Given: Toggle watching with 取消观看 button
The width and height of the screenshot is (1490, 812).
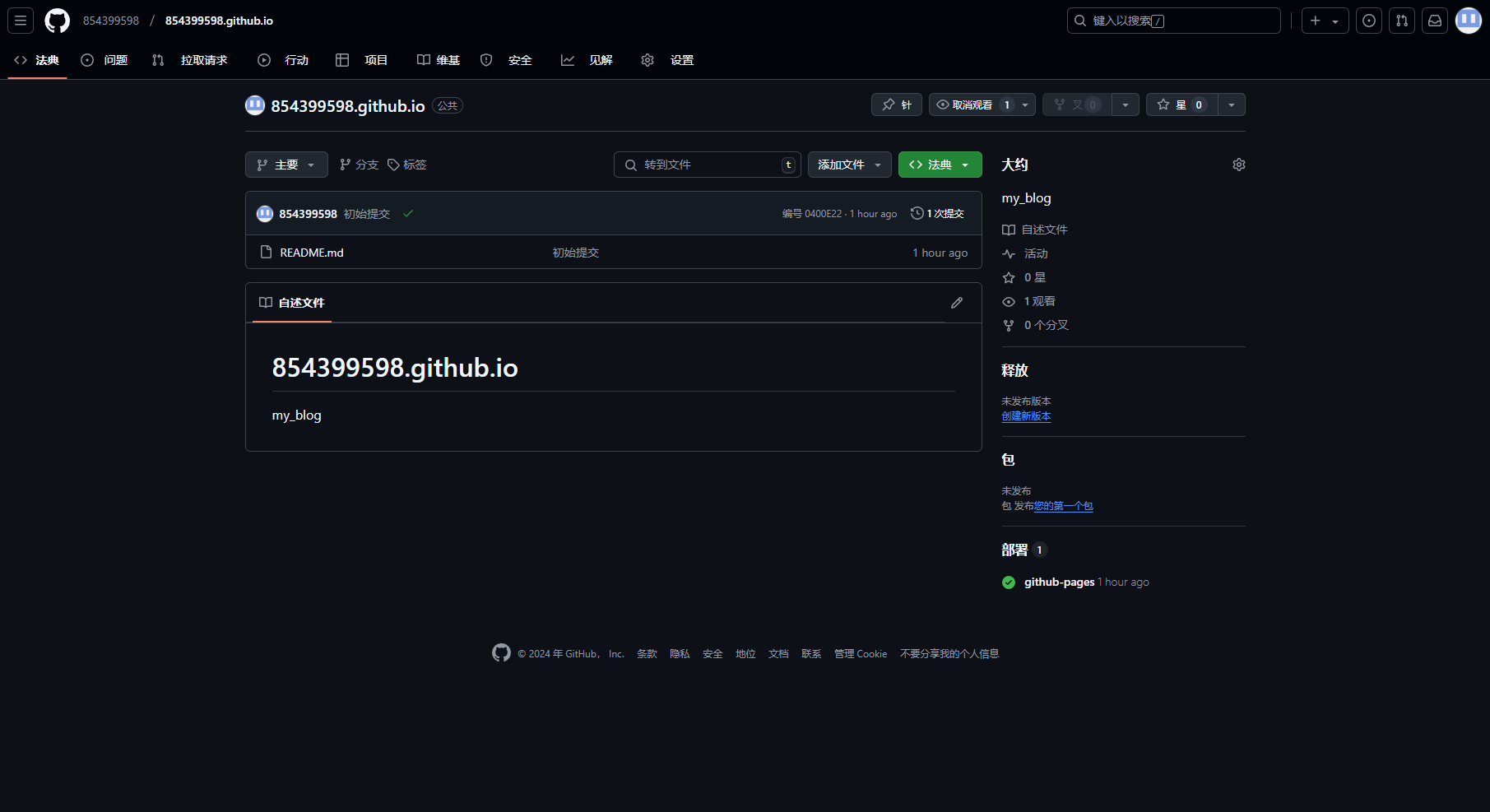Looking at the screenshot, I should click(x=972, y=104).
